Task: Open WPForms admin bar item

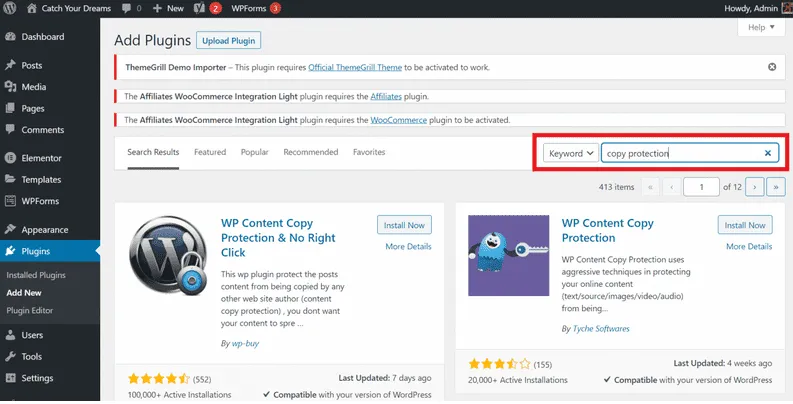Action: (256, 8)
